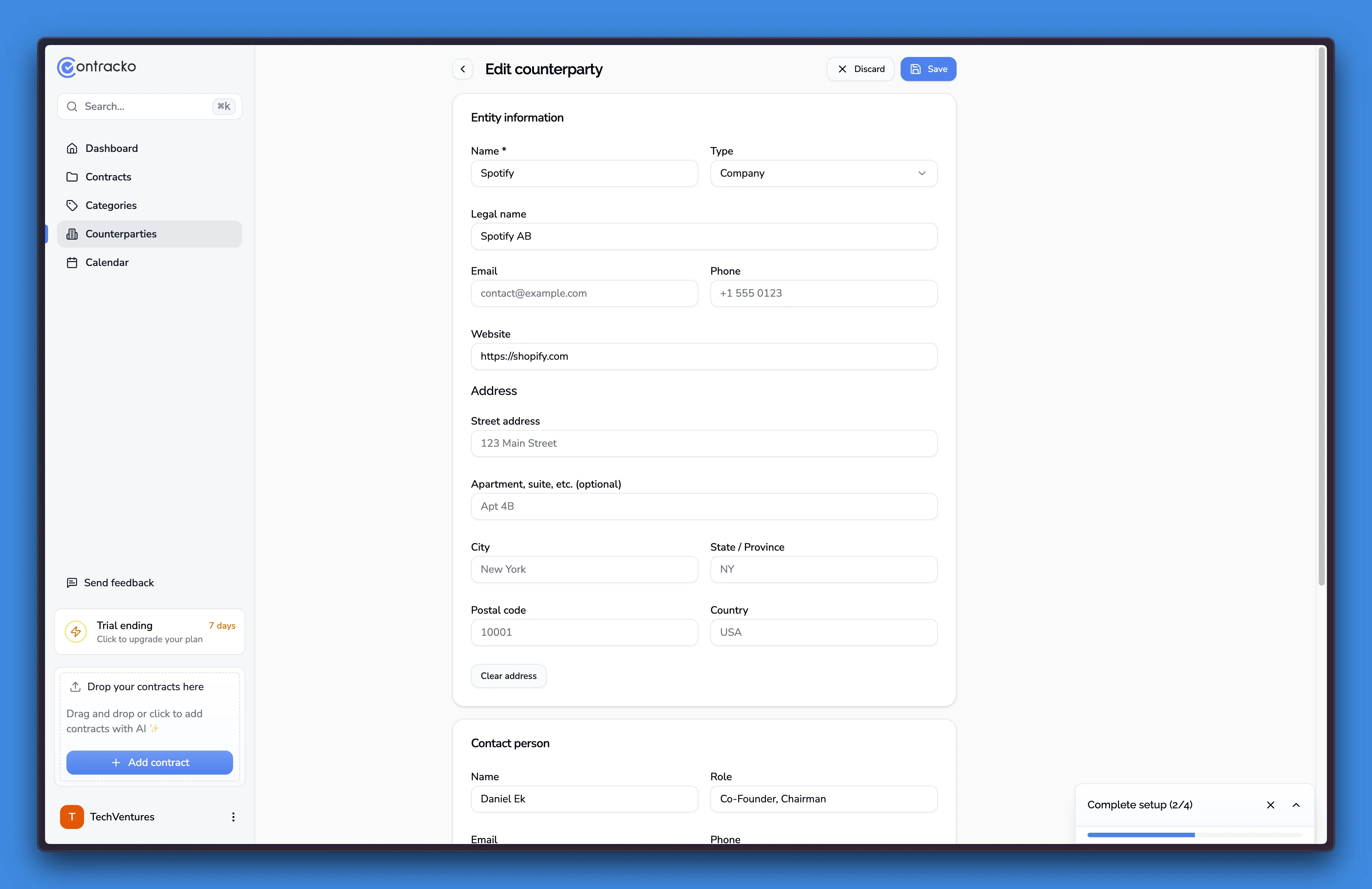
Task: Dismiss the Complete setup popup
Action: tap(1271, 805)
